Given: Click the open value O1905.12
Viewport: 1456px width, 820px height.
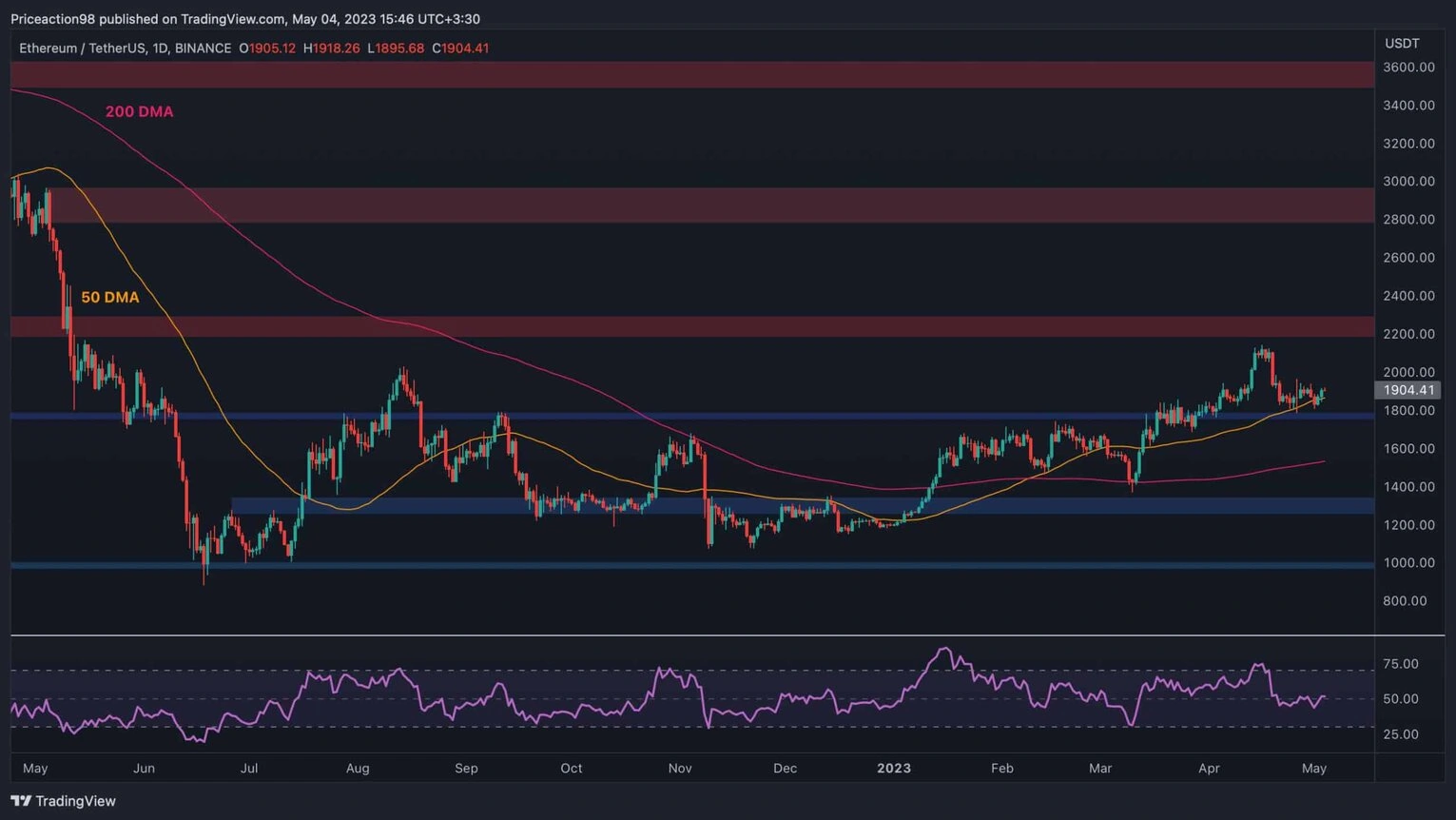Looking at the screenshot, I should [268, 48].
